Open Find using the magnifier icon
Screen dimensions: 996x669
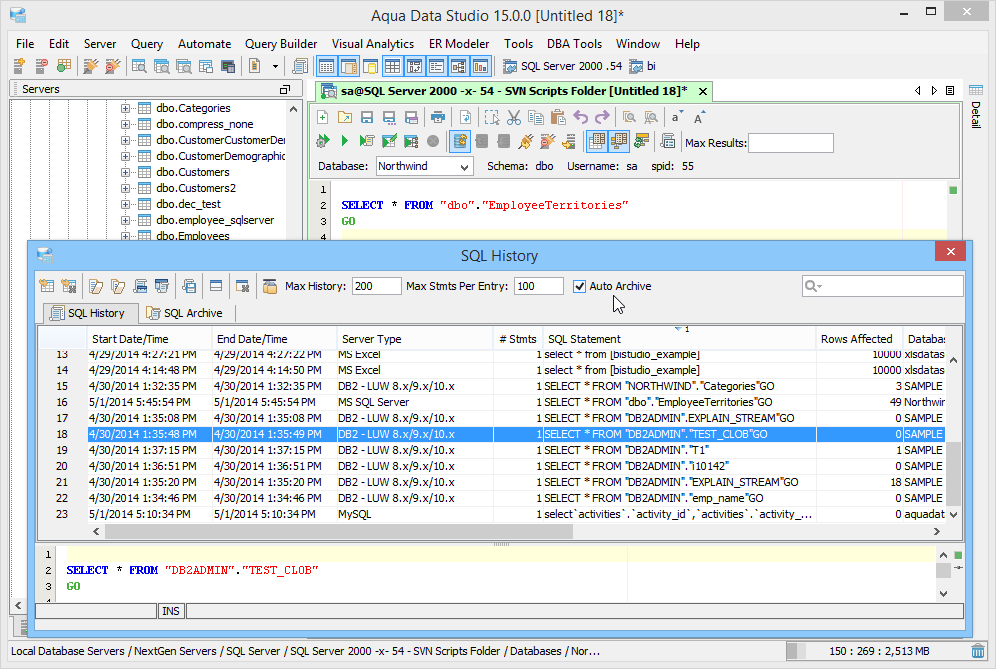(x=629, y=118)
